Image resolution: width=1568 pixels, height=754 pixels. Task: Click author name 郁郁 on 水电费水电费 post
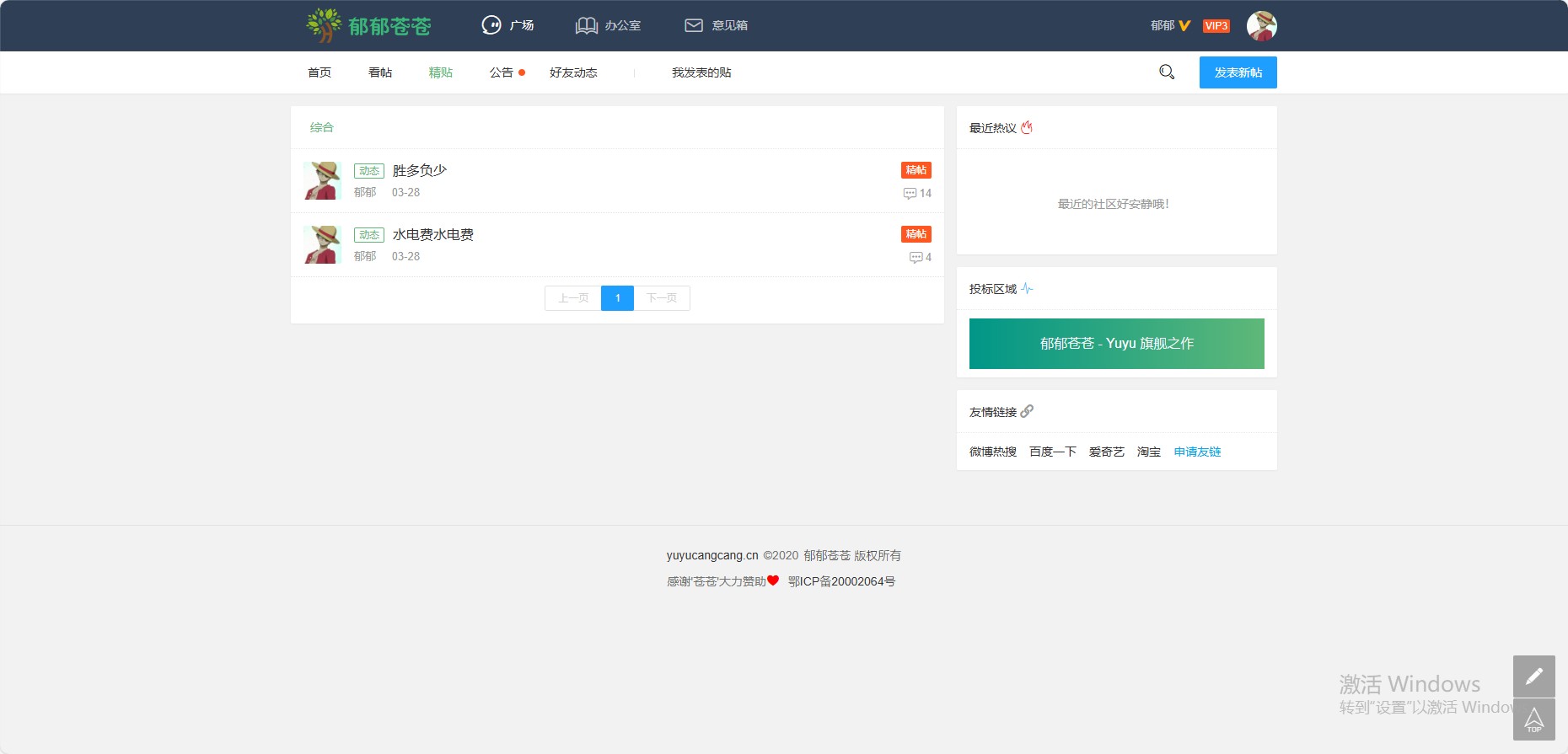coord(365,256)
